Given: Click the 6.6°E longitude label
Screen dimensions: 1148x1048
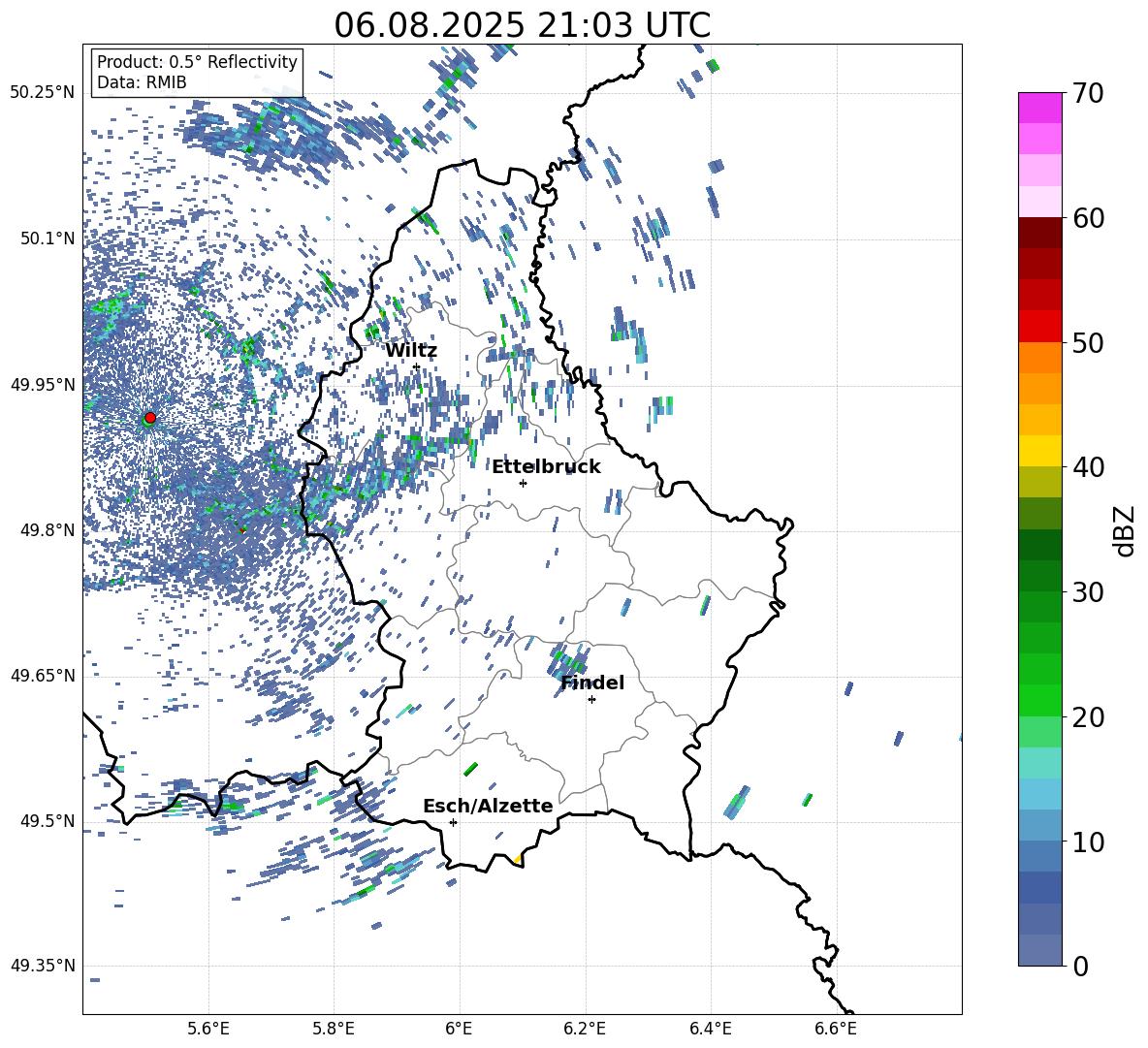Looking at the screenshot, I should pos(836,1029).
